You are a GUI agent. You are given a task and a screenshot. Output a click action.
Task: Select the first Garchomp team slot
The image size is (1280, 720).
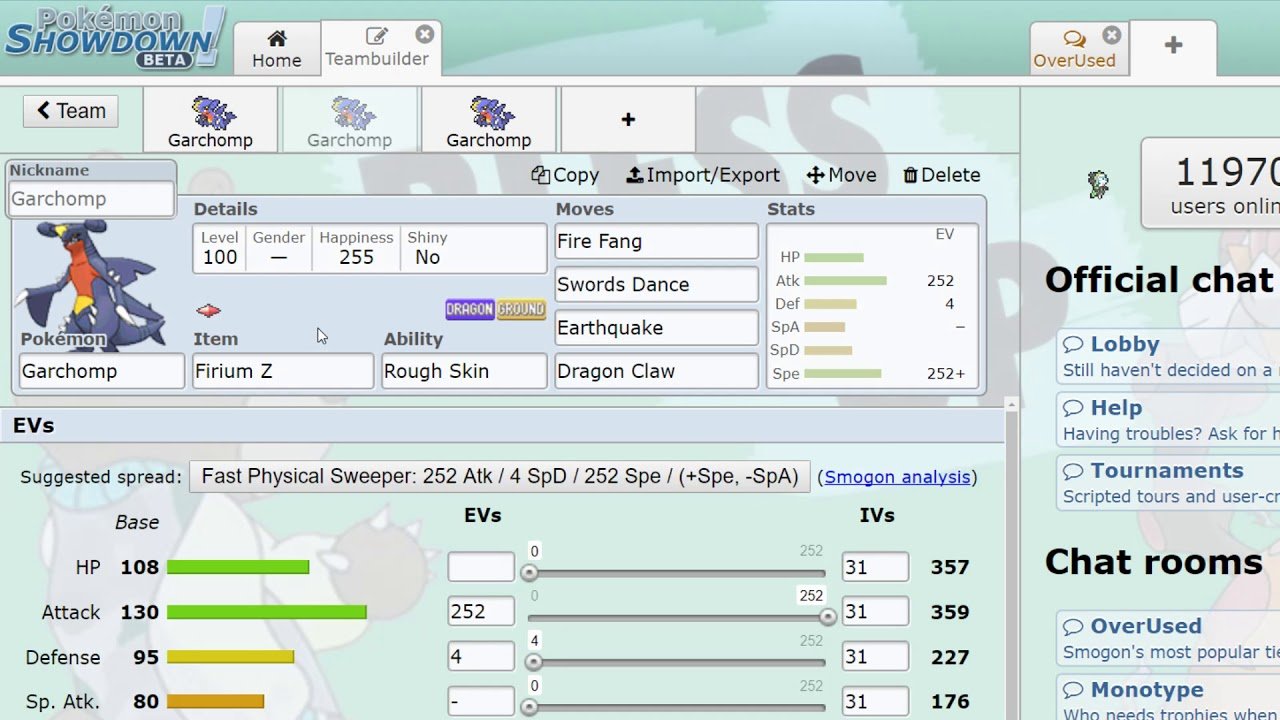pos(210,120)
